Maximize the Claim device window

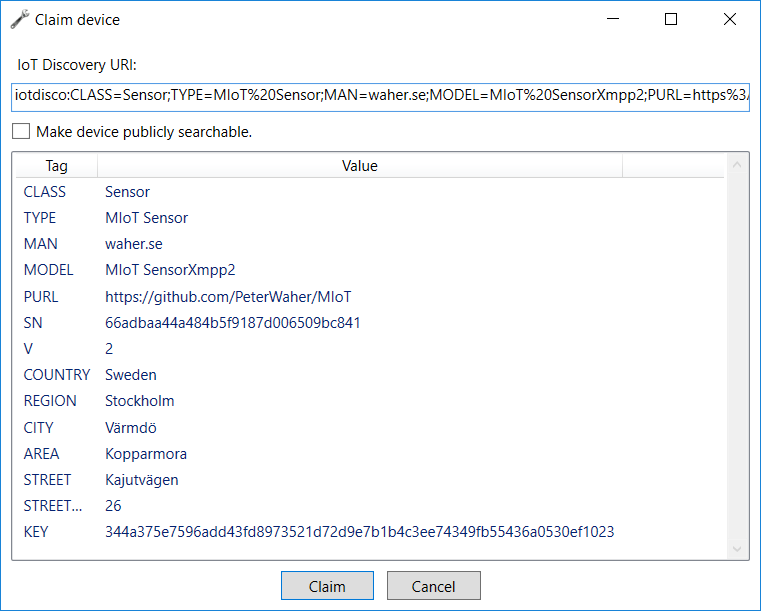tap(671, 19)
